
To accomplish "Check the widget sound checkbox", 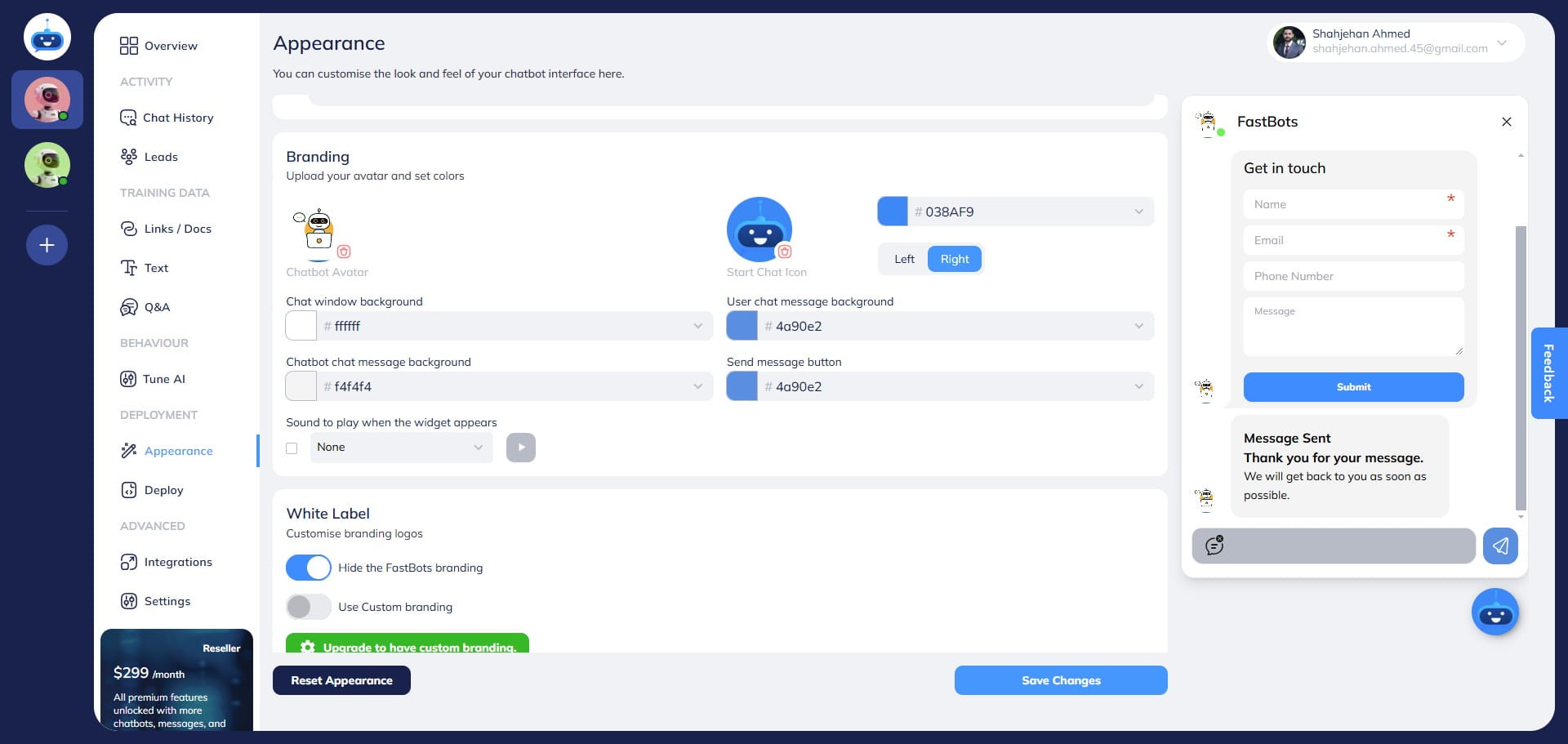I will (292, 448).
